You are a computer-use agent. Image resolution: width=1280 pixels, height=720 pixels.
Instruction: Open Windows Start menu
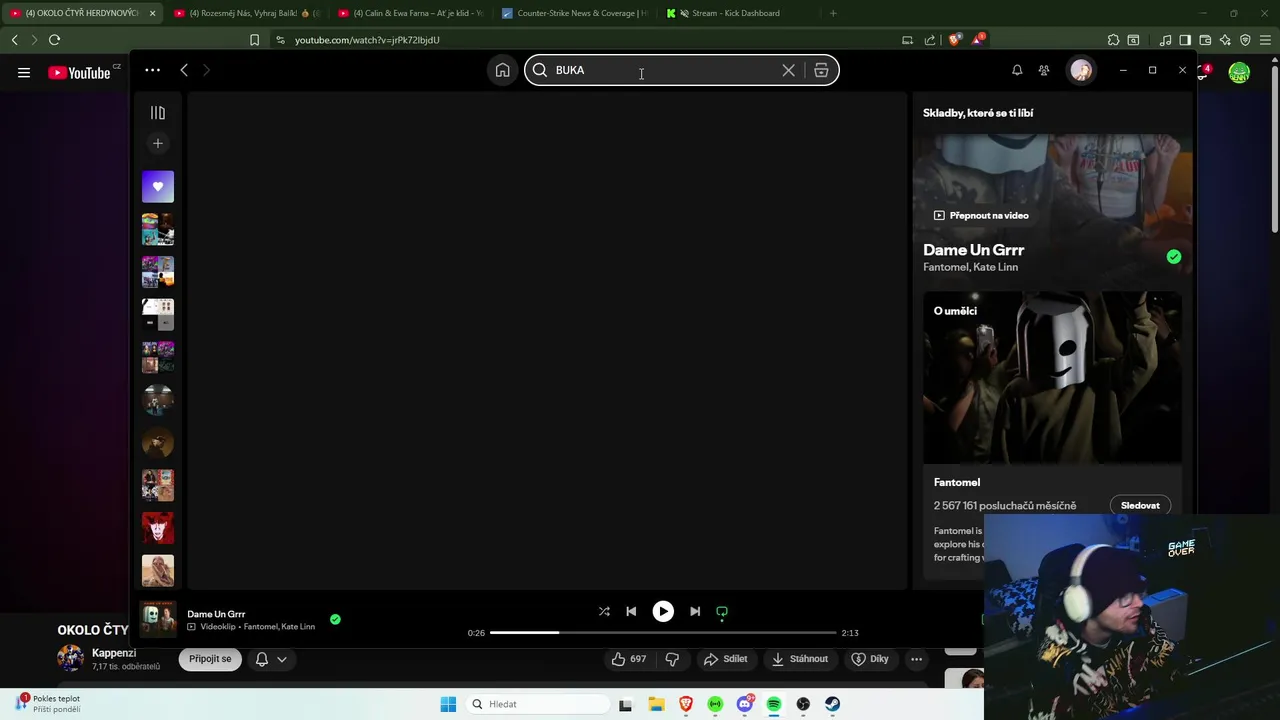[448, 704]
